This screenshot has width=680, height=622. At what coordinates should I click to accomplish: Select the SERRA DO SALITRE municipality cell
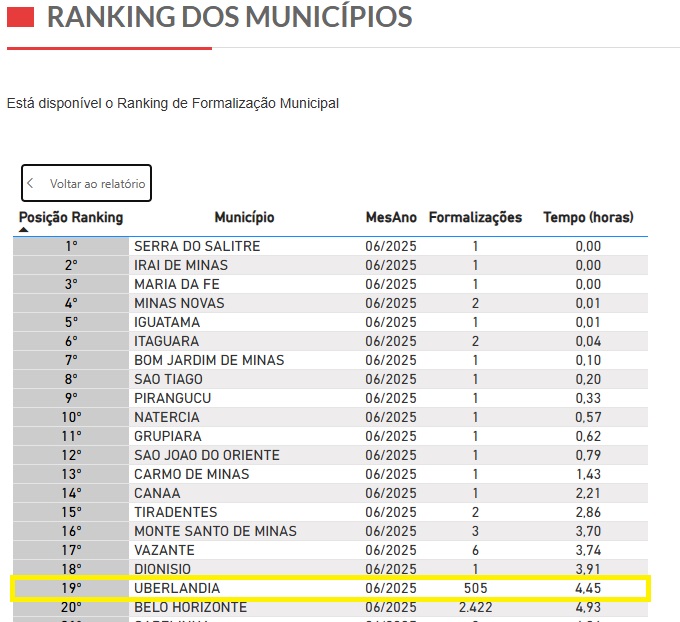(x=197, y=246)
